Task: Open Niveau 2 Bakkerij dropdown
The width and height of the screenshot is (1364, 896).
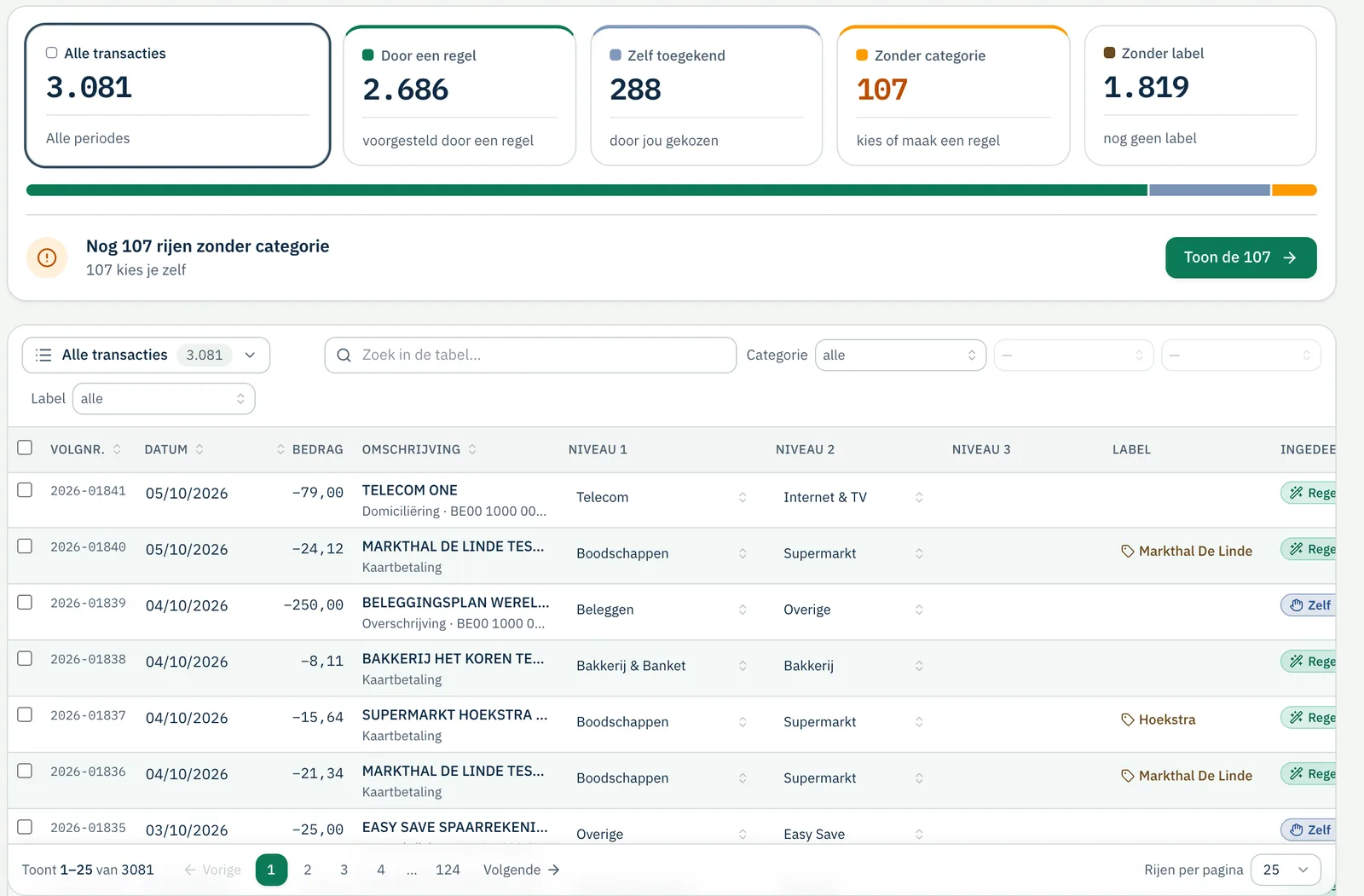Action: pyautogui.click(x=853, y=666)
